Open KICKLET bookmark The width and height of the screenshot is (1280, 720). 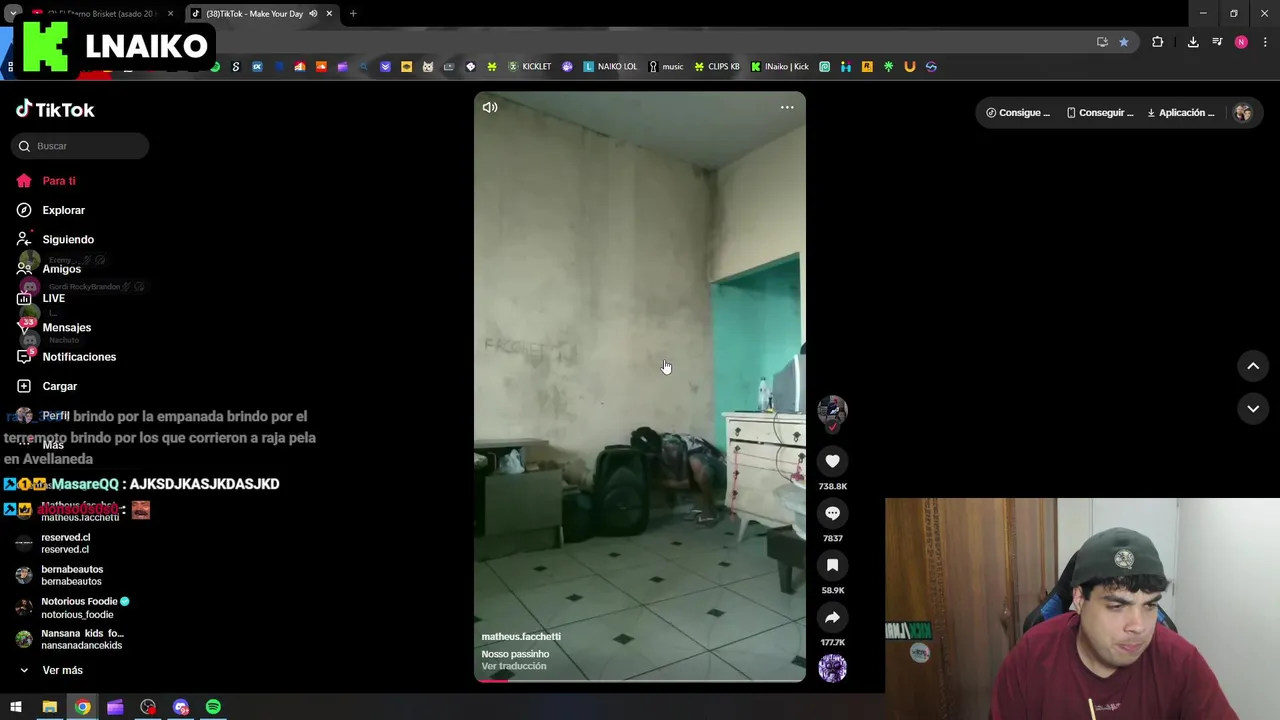pos(530,67)
